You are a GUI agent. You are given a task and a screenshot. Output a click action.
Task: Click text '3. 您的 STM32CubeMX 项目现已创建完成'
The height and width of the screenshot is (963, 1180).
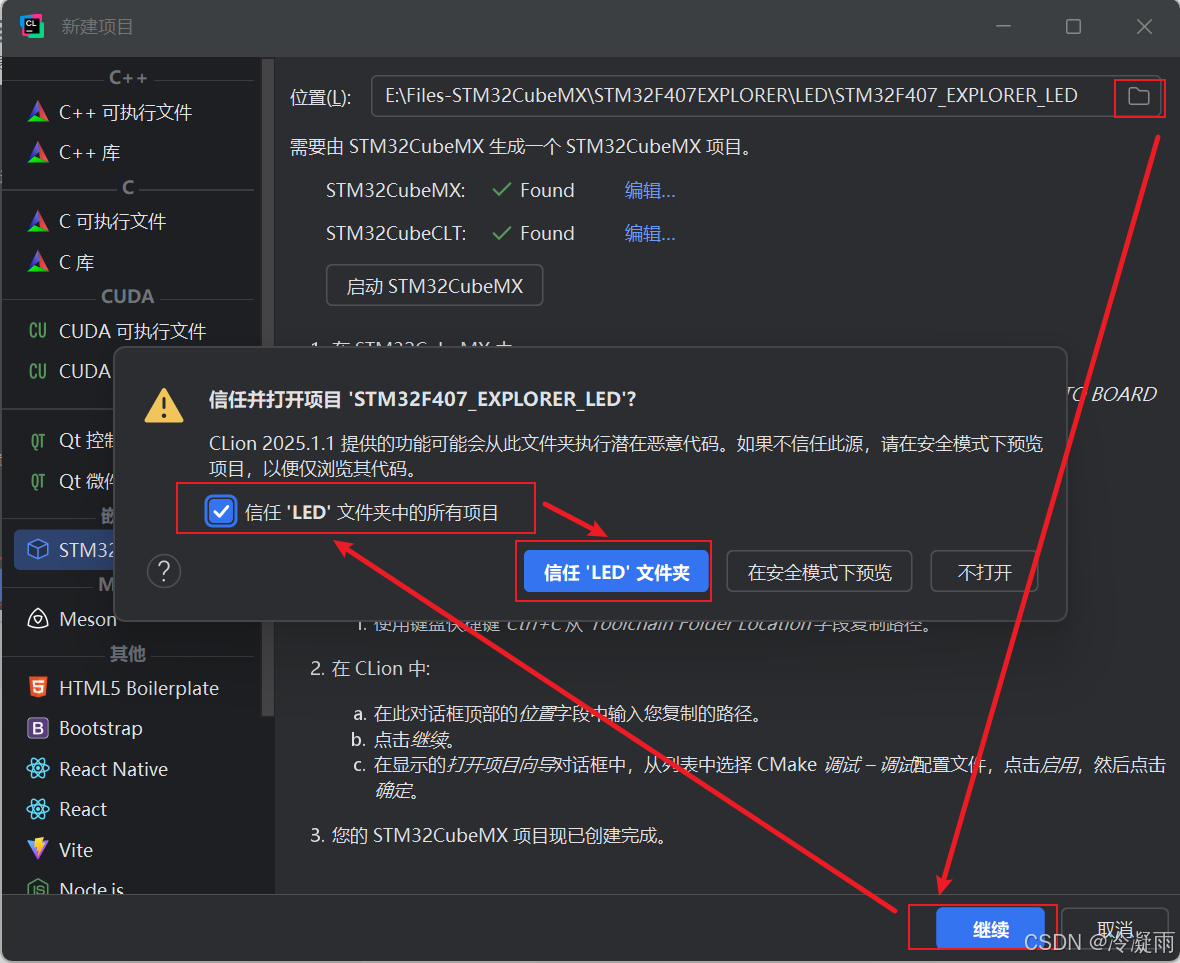coord(489,836)
